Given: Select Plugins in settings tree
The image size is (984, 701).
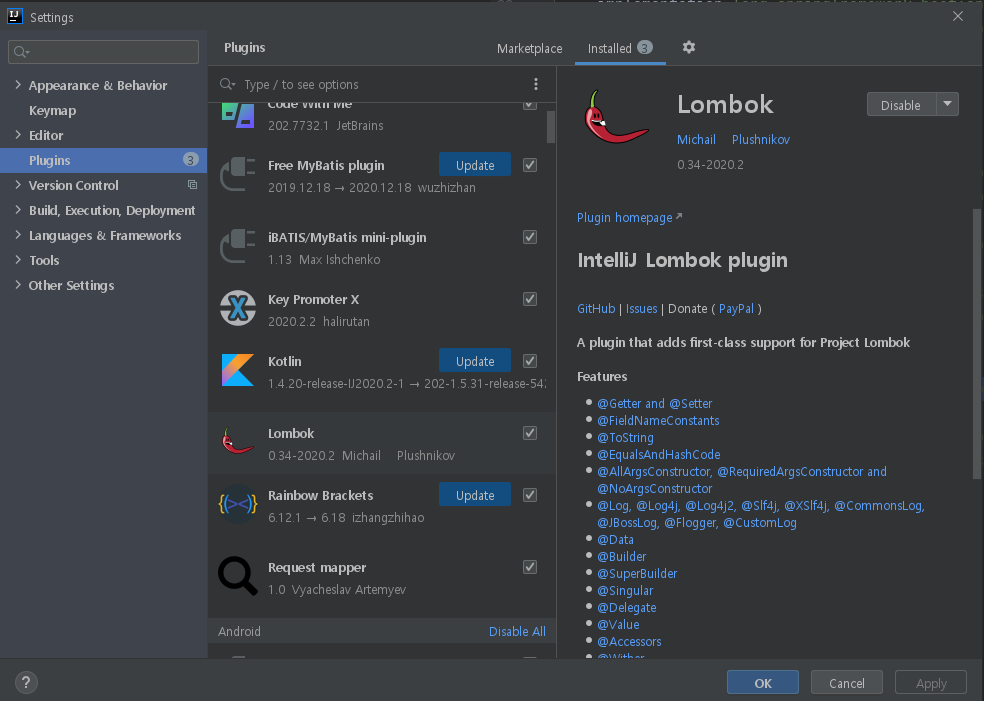Looking at the screenshot, I should [104, 160].
